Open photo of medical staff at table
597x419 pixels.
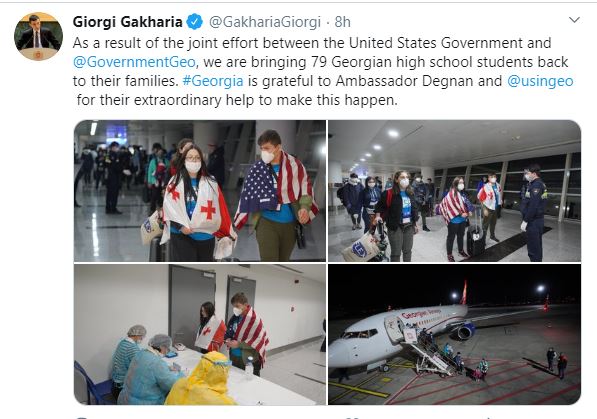200,334
